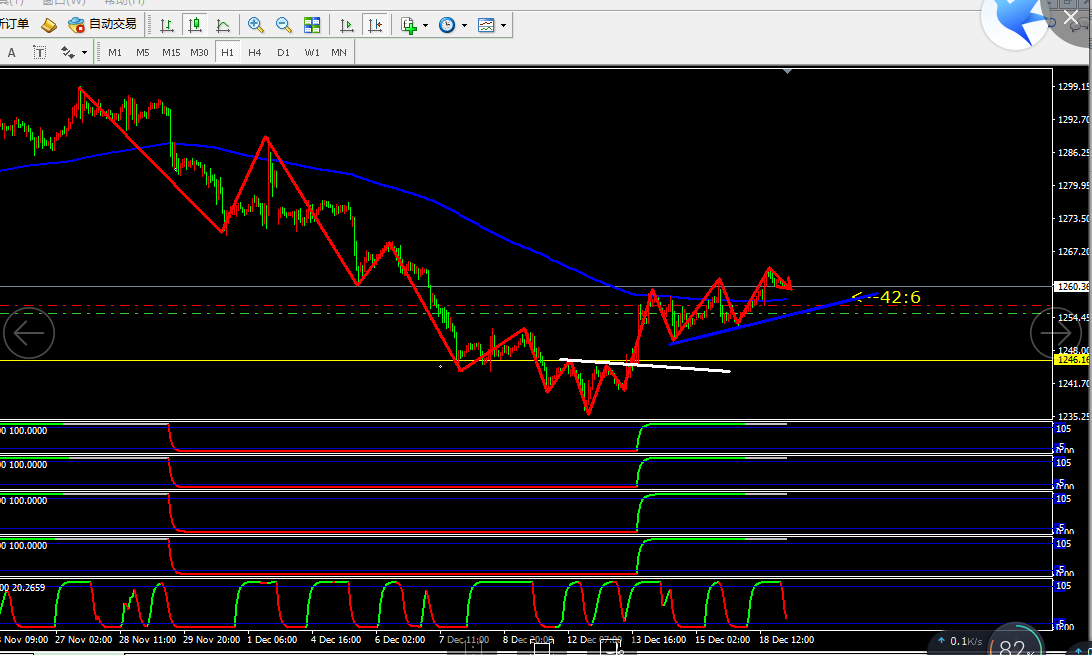This screenshot has width=1092, height=655.
Task: Toggle the 自动交易 auto trading button
Action: (x=102, y=24)
